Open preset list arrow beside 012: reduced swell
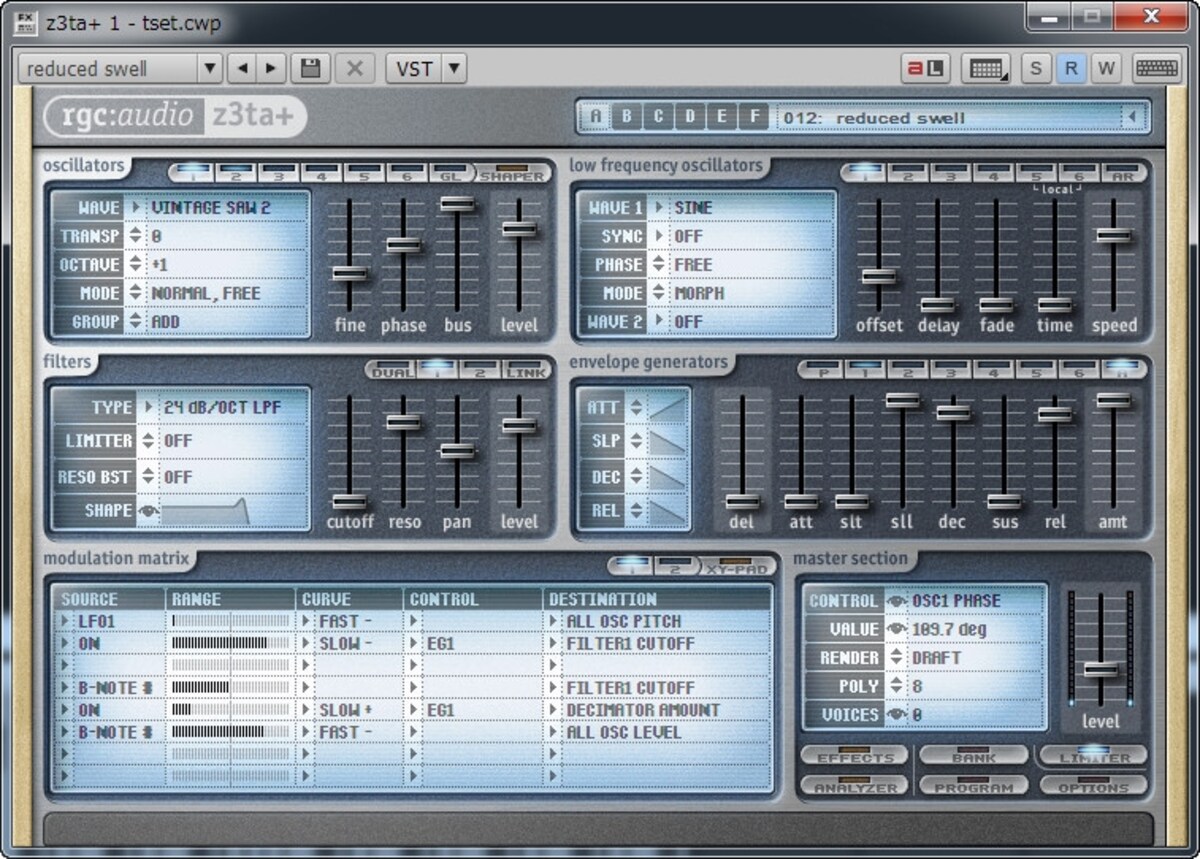The width and height of the screenshot is (1200, 859). [1132, 118]
